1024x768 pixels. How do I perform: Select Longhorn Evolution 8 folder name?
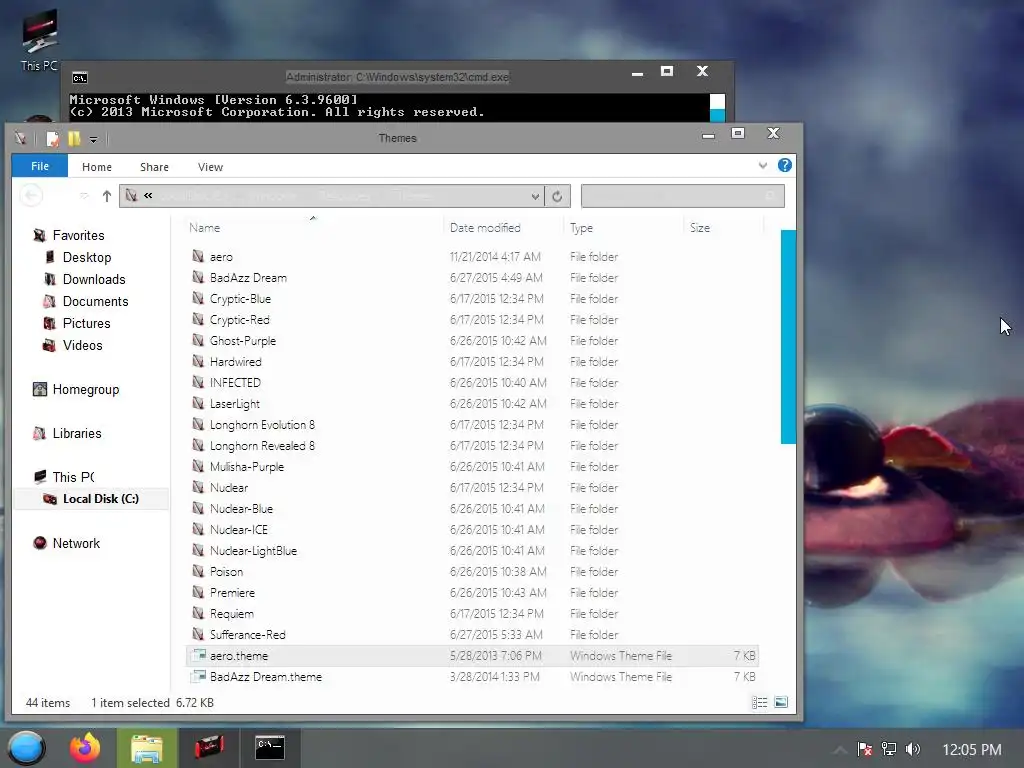point(262,425)
